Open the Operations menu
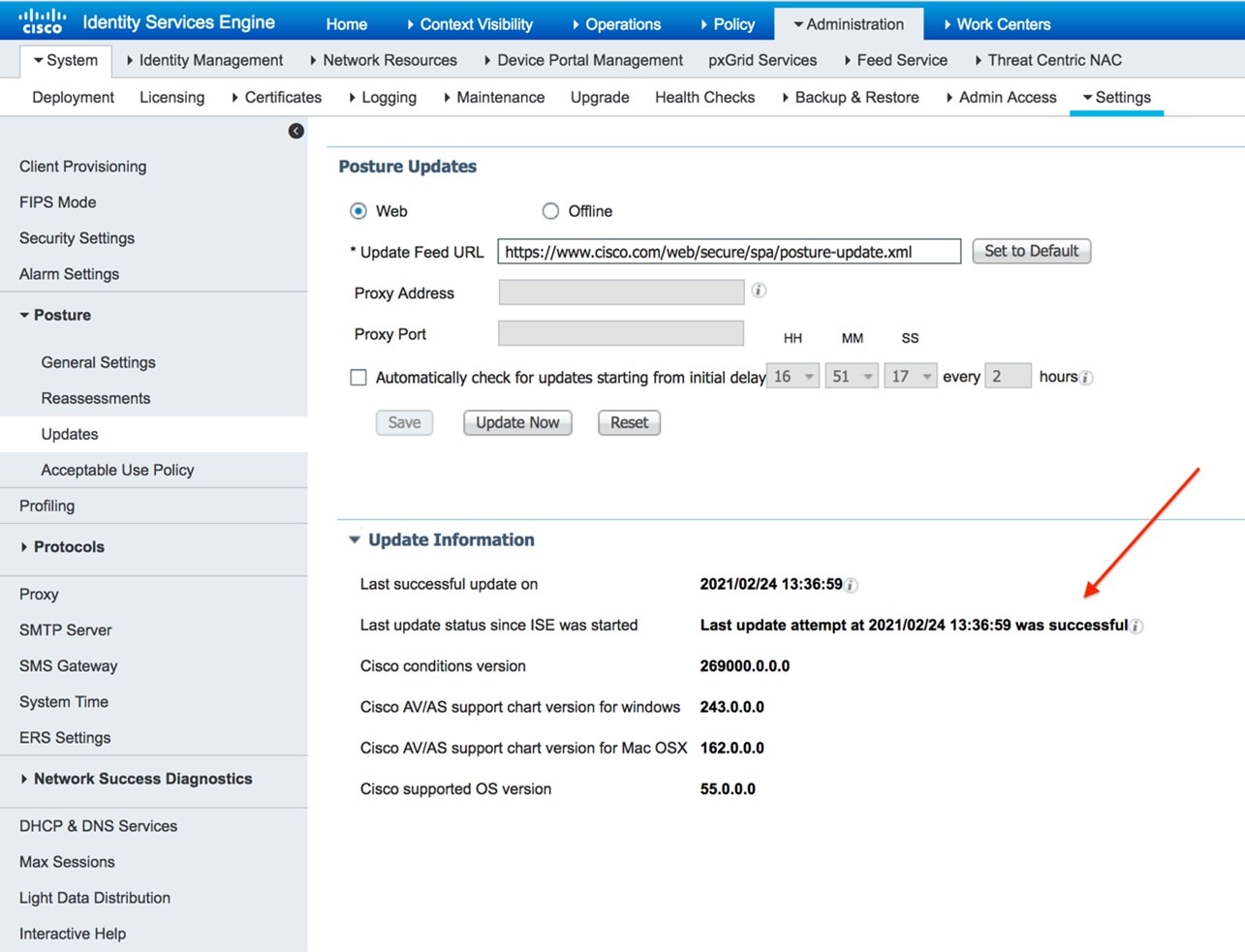Screen dimensions: 1245x952 pyautogui.click(x=616, y=24)
